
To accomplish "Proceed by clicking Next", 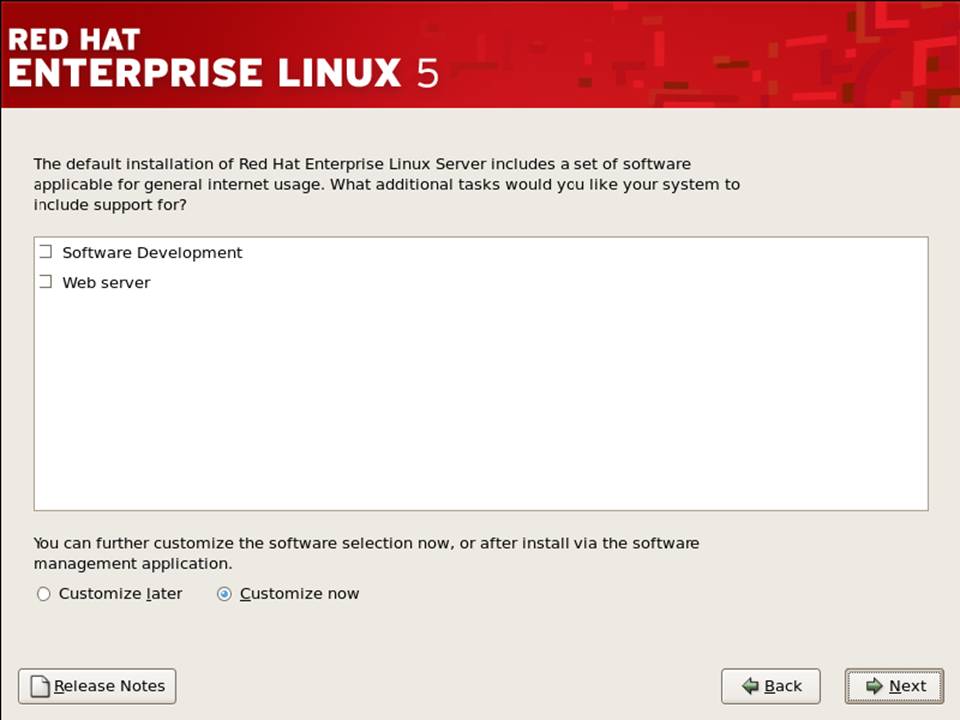I will tap(893, 686).
